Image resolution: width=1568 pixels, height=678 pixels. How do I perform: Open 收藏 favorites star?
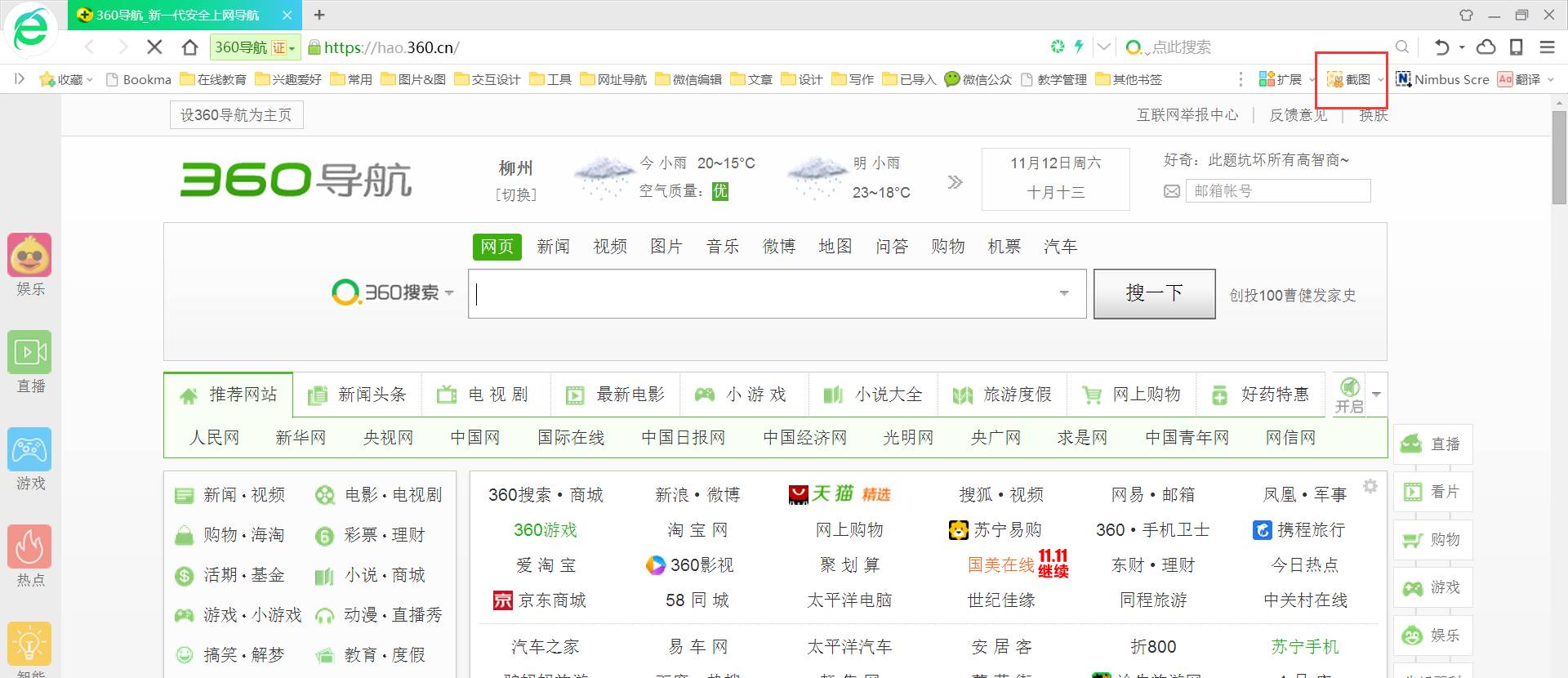(x=61, y=79)
